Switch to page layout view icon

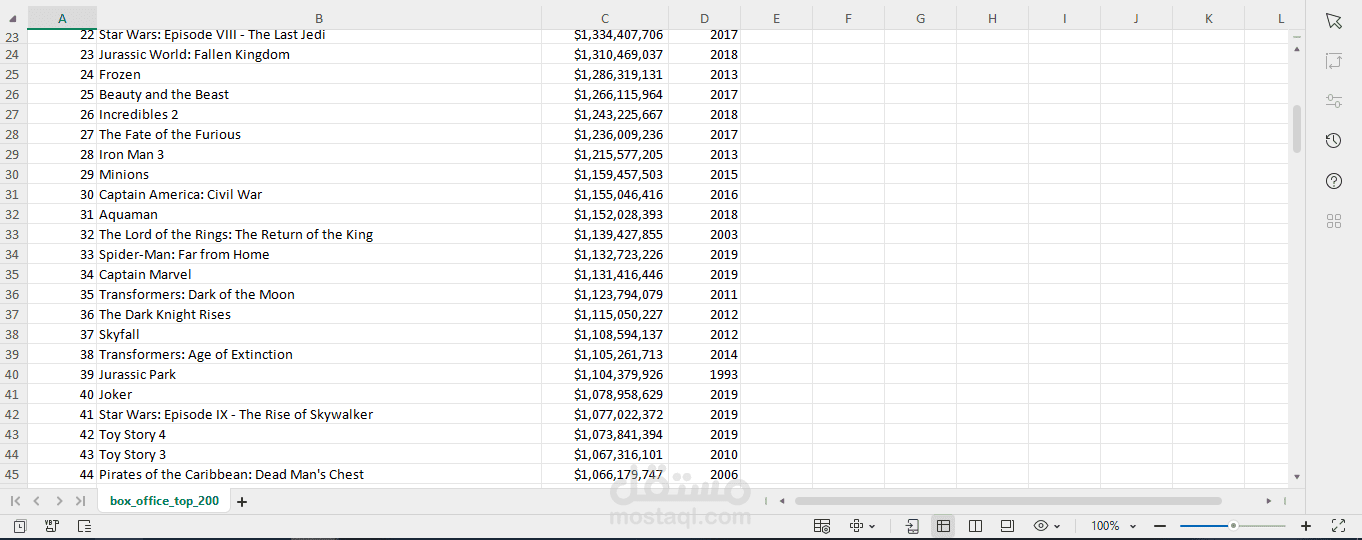pos(1007,526)
